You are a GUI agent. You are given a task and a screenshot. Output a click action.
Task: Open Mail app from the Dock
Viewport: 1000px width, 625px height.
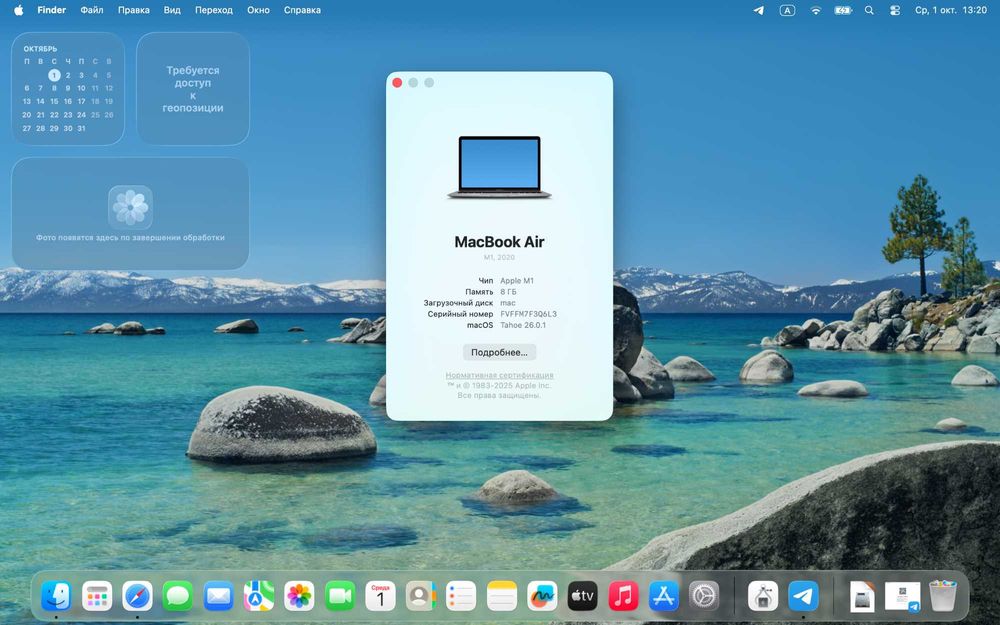[x=218, y=596]
